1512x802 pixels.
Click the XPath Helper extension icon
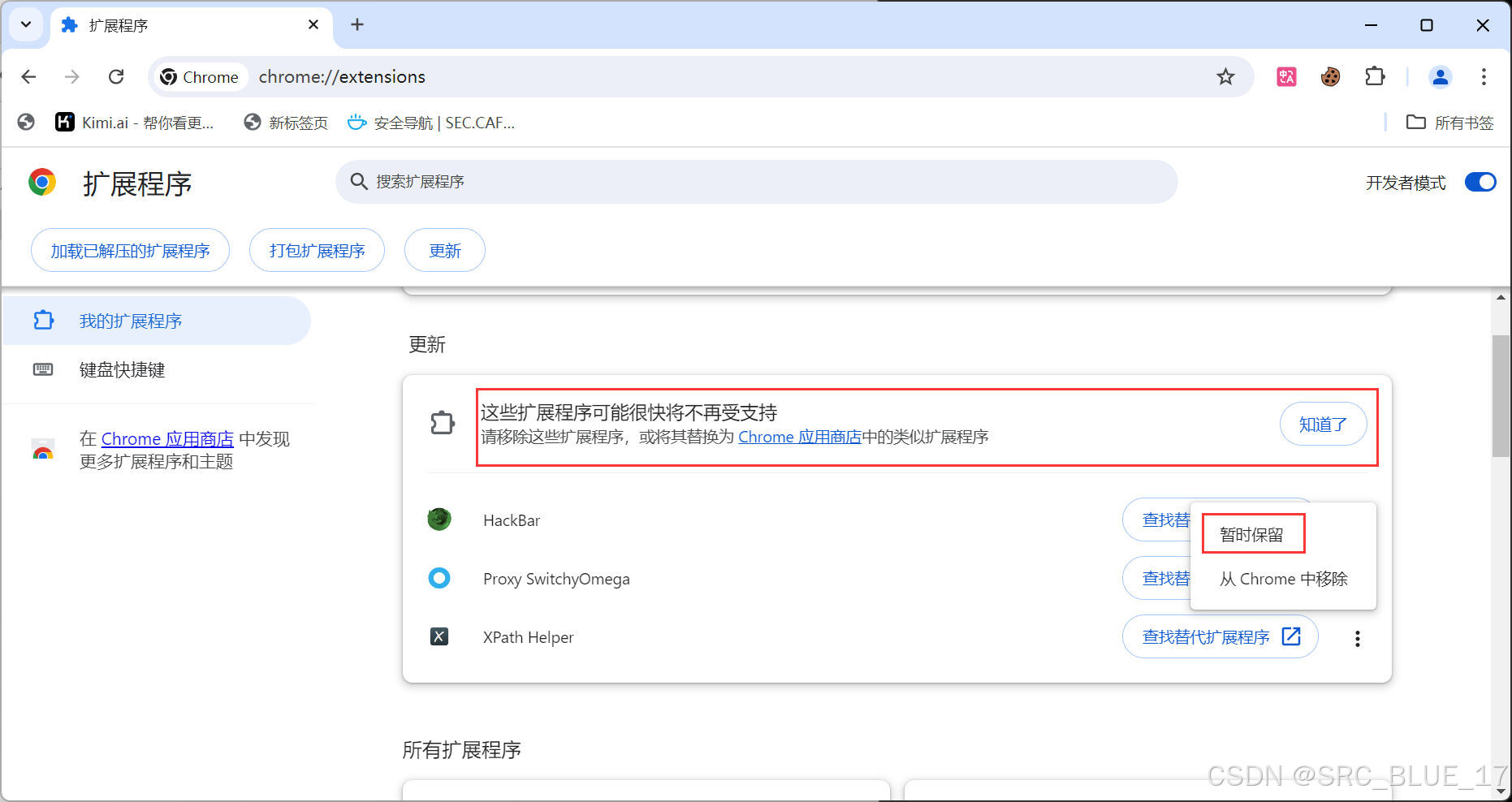439,636
